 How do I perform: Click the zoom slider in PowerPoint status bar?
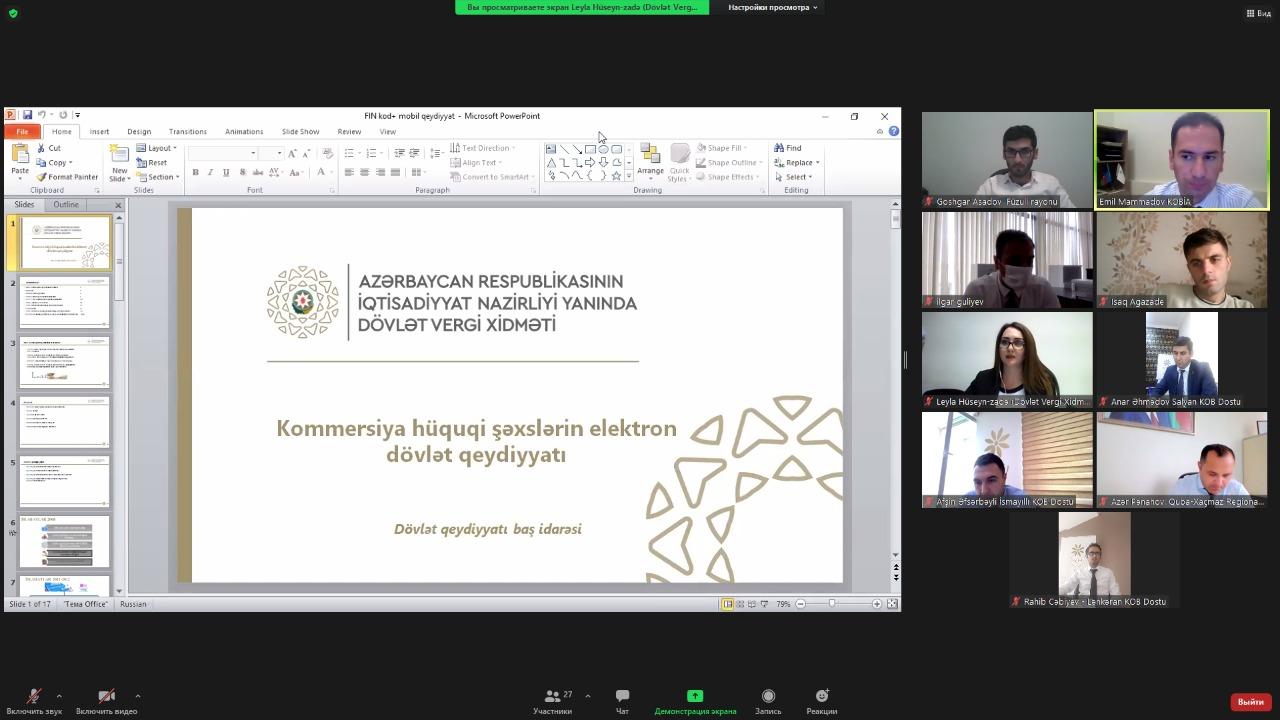point(832,604)
